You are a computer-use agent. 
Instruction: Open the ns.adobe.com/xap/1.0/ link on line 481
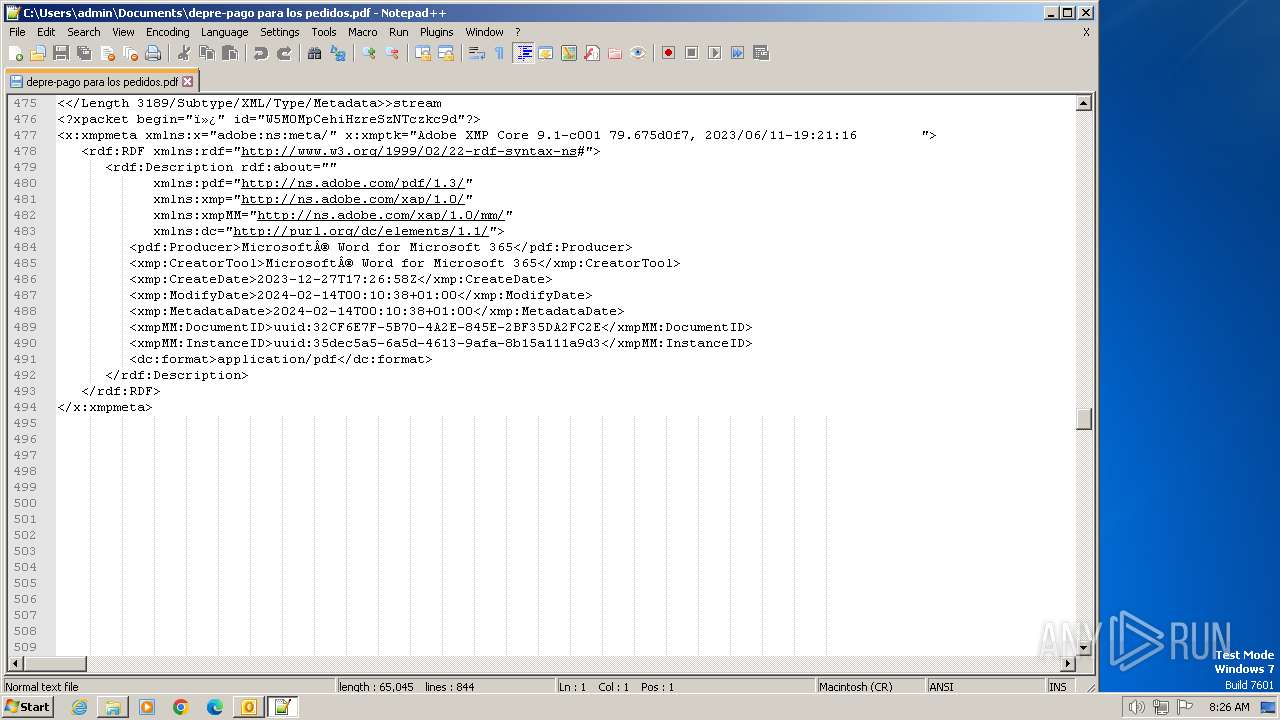(x=352, y=199)
